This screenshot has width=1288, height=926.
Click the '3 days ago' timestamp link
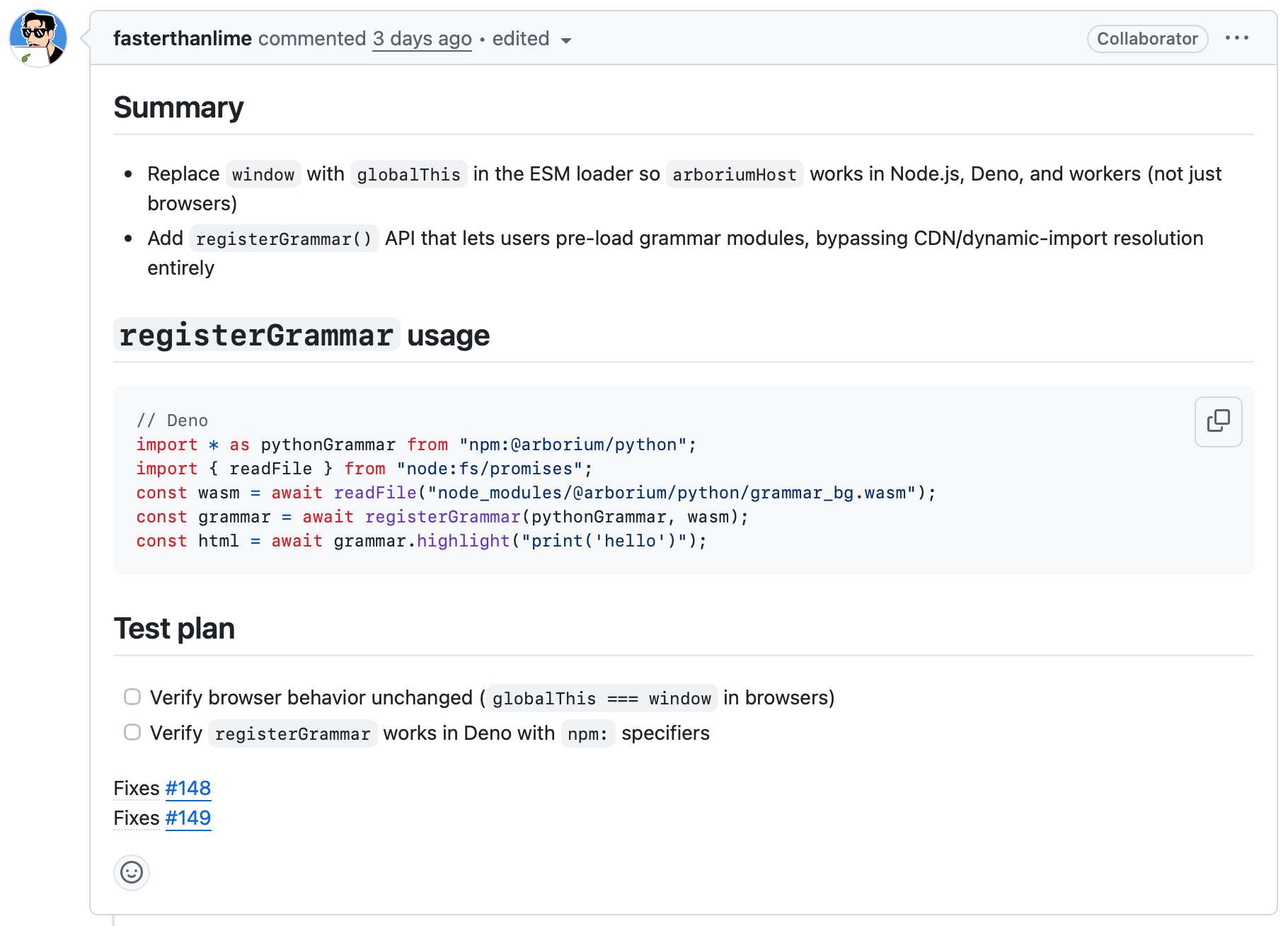pyautogui.click(x=422, y=38)
